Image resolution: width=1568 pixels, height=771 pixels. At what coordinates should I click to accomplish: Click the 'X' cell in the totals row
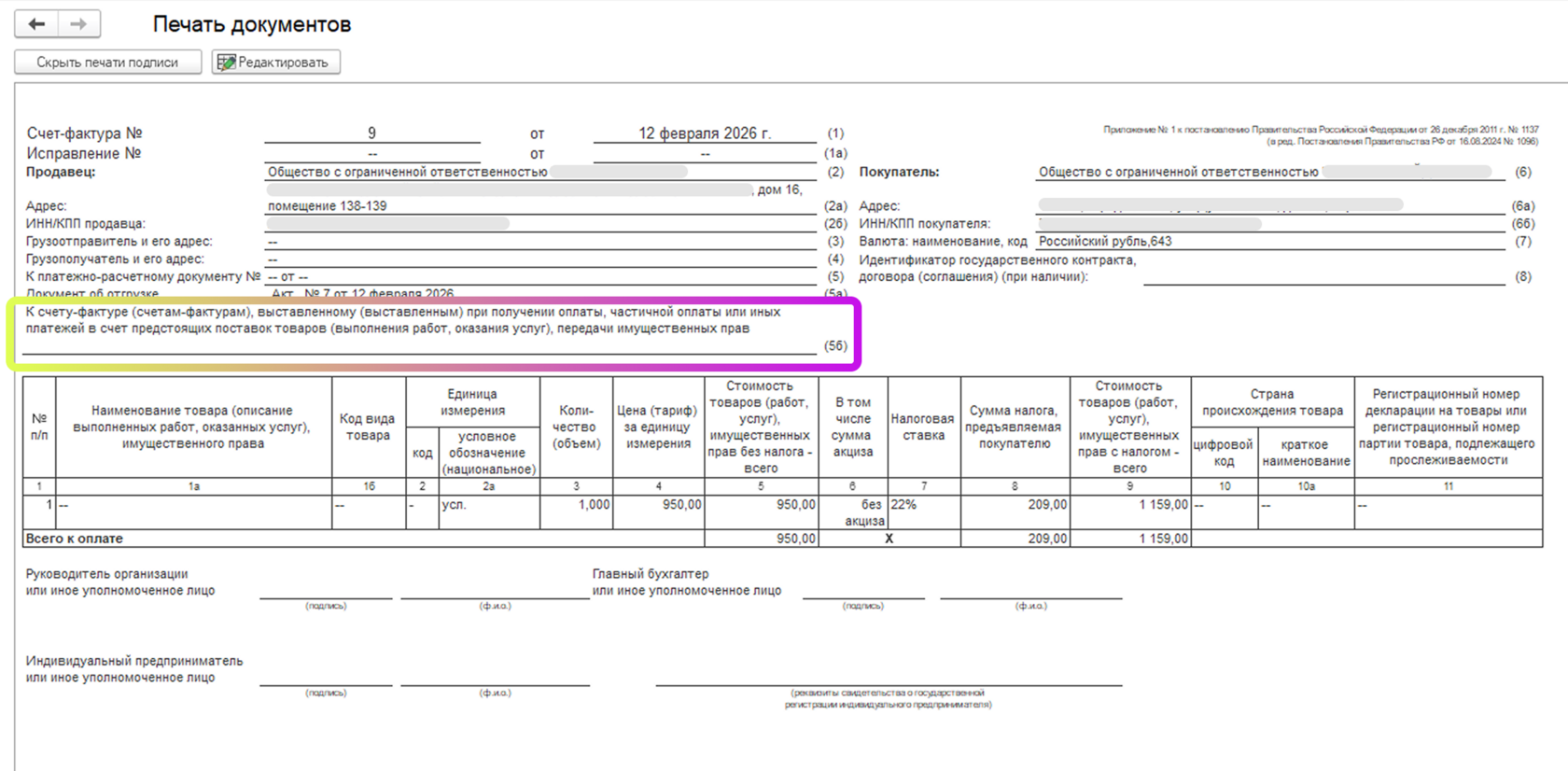(x=889, y=539)
